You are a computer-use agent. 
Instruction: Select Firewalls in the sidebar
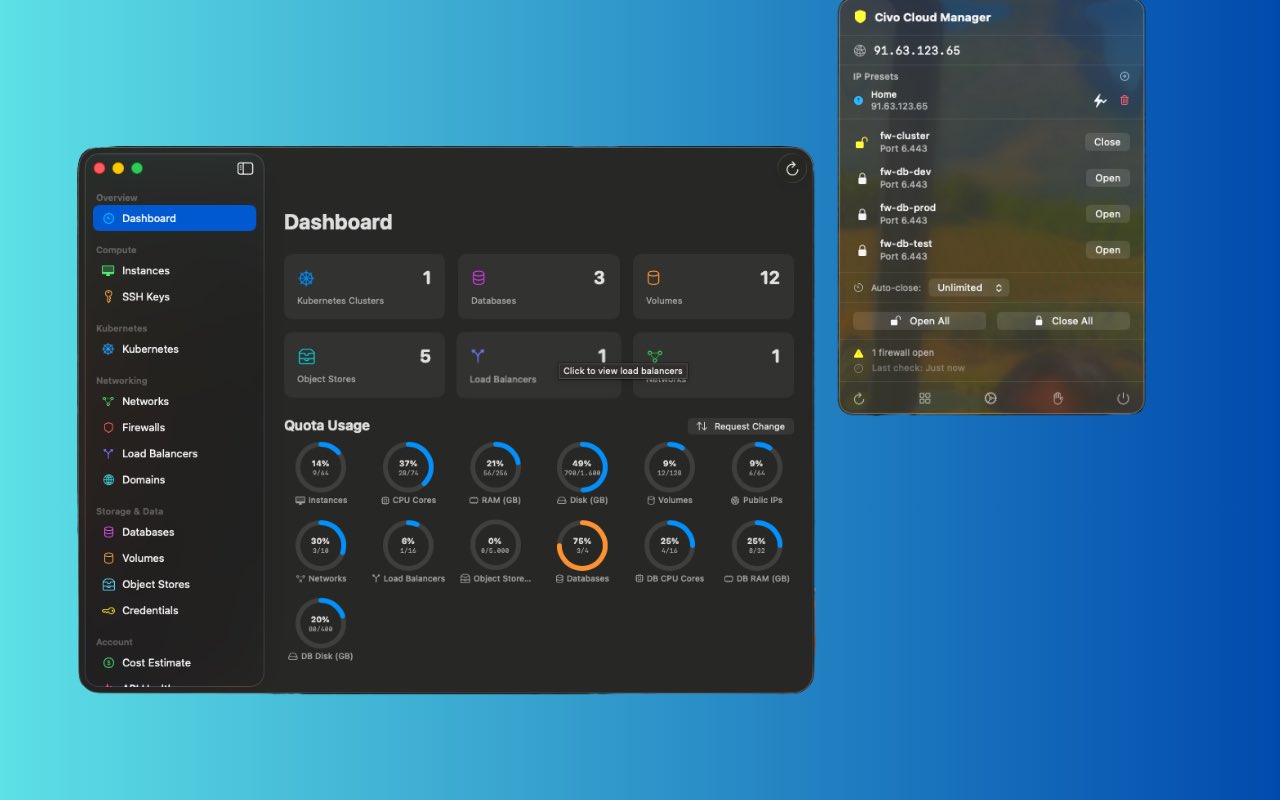(143, 427)
